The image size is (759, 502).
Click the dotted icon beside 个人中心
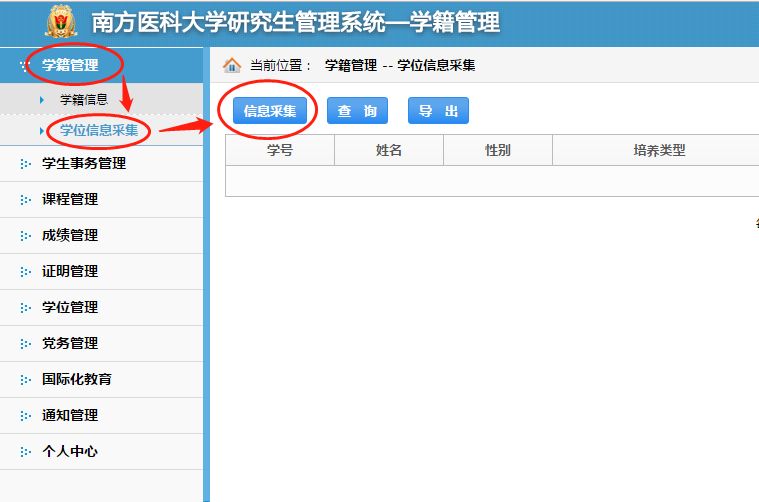pyautogui.click(x=26, y=452)
